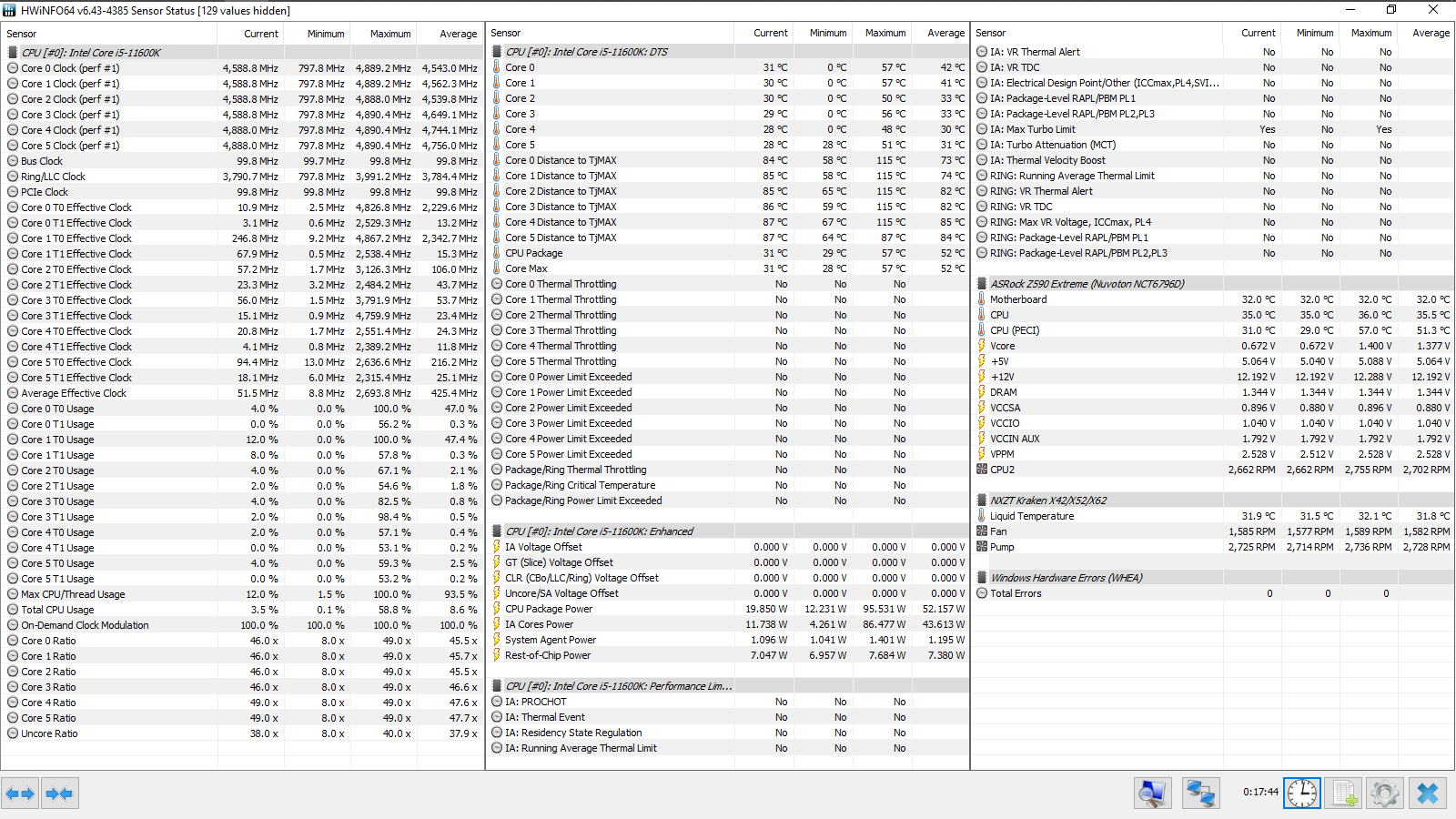1456x819 pixels.
Task: Start logging with the document plus icon
Action: click(x=1344, y=794)
